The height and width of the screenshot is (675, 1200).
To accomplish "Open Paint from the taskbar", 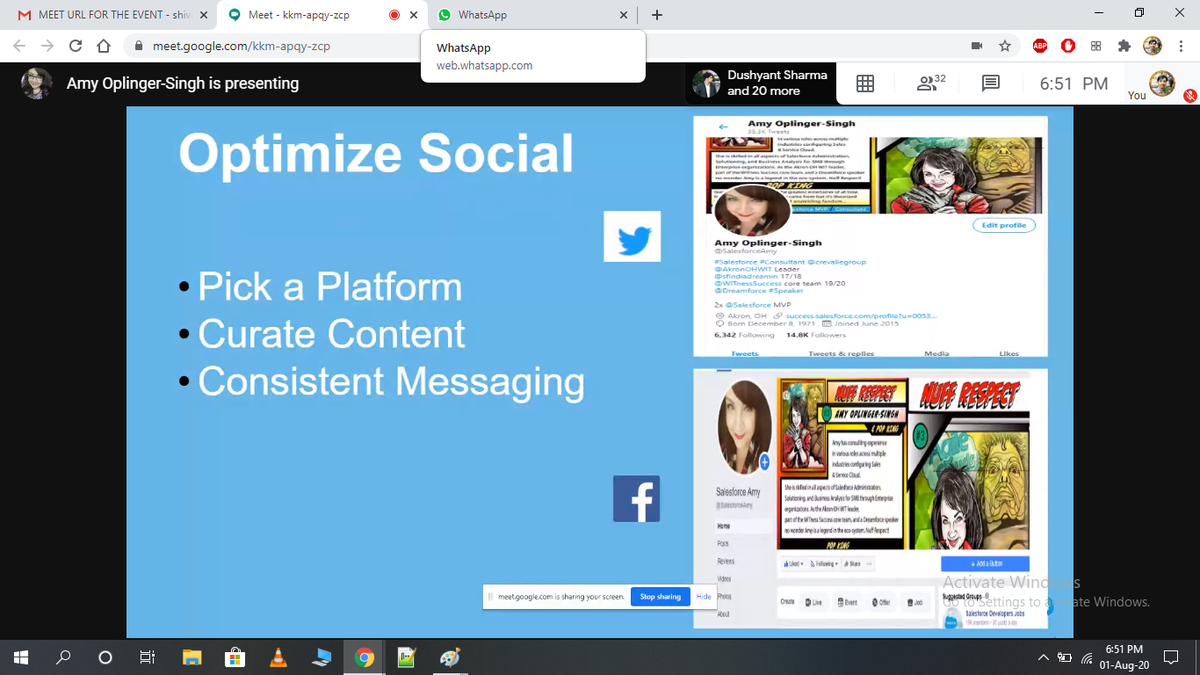I will click(x=451, y=657).
